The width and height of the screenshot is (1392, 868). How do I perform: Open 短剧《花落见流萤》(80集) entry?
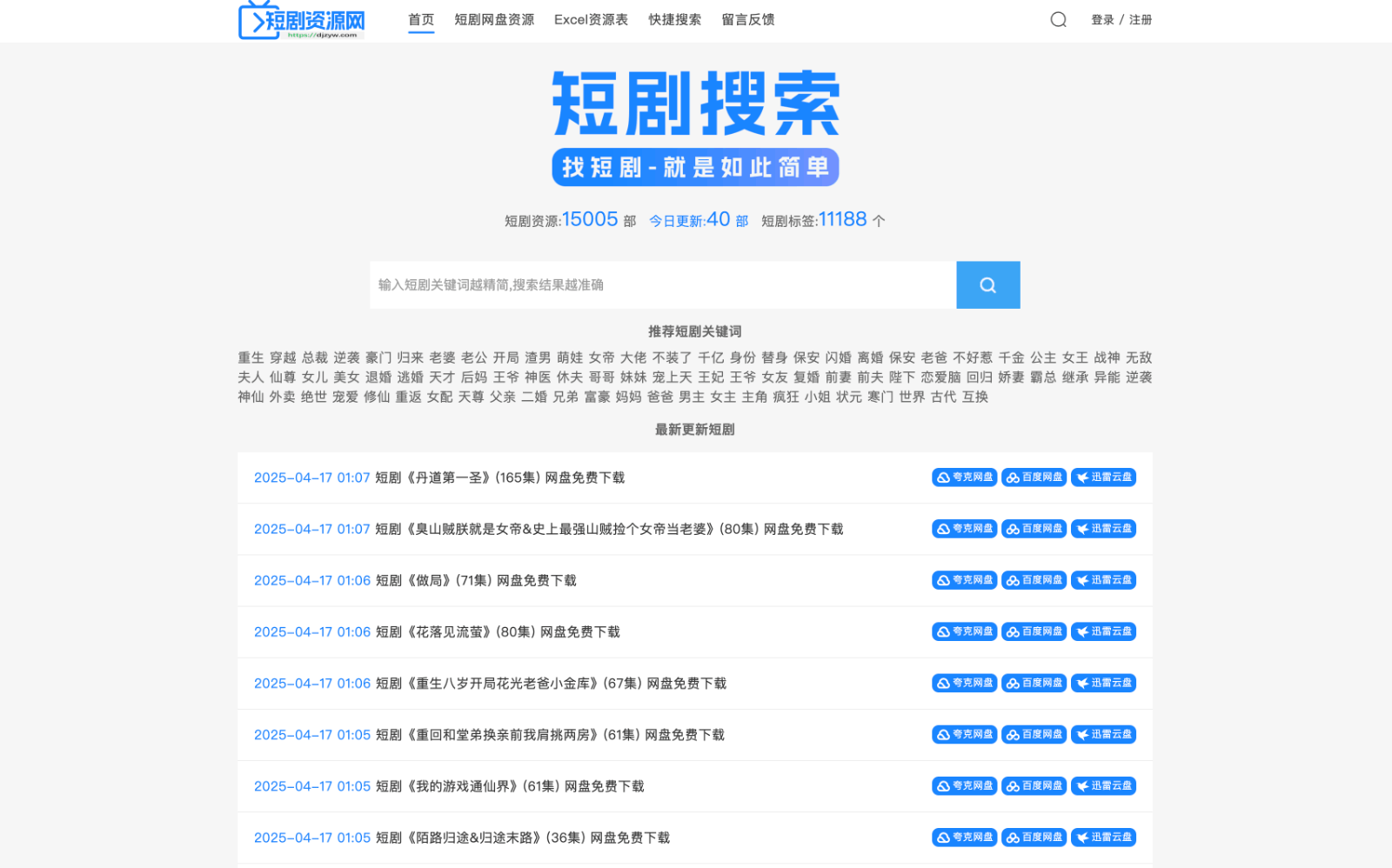tap(498, 631)
